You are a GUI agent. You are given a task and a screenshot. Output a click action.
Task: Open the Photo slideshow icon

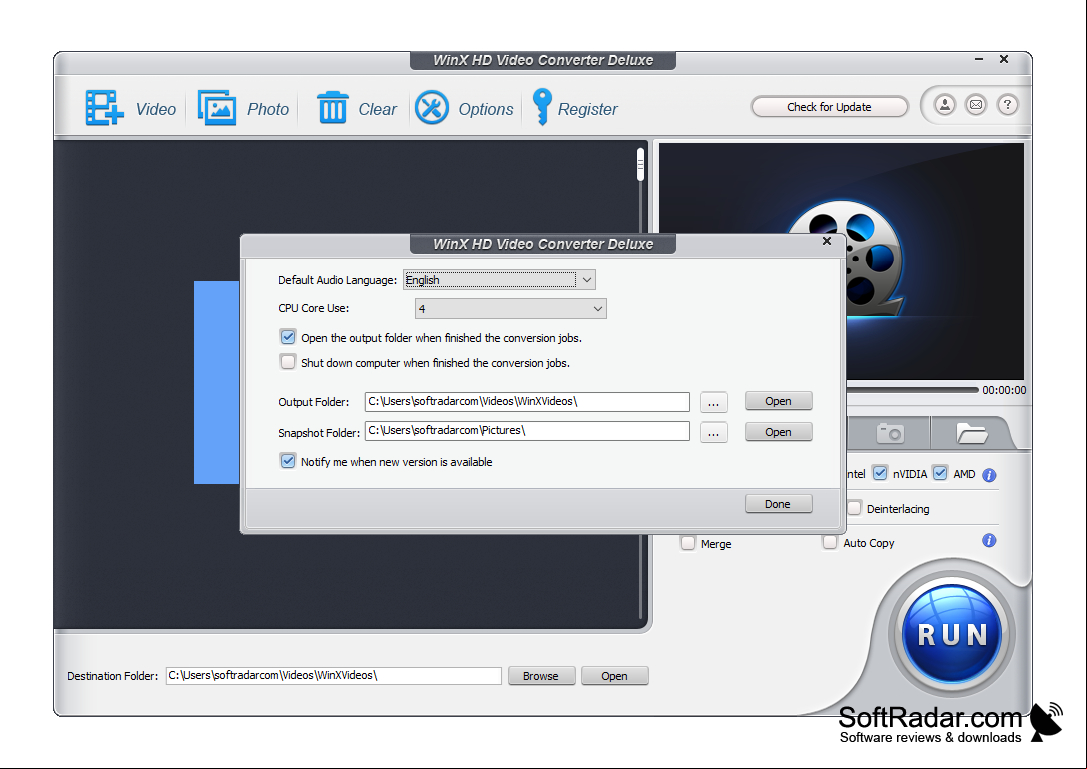click(217, 107)
